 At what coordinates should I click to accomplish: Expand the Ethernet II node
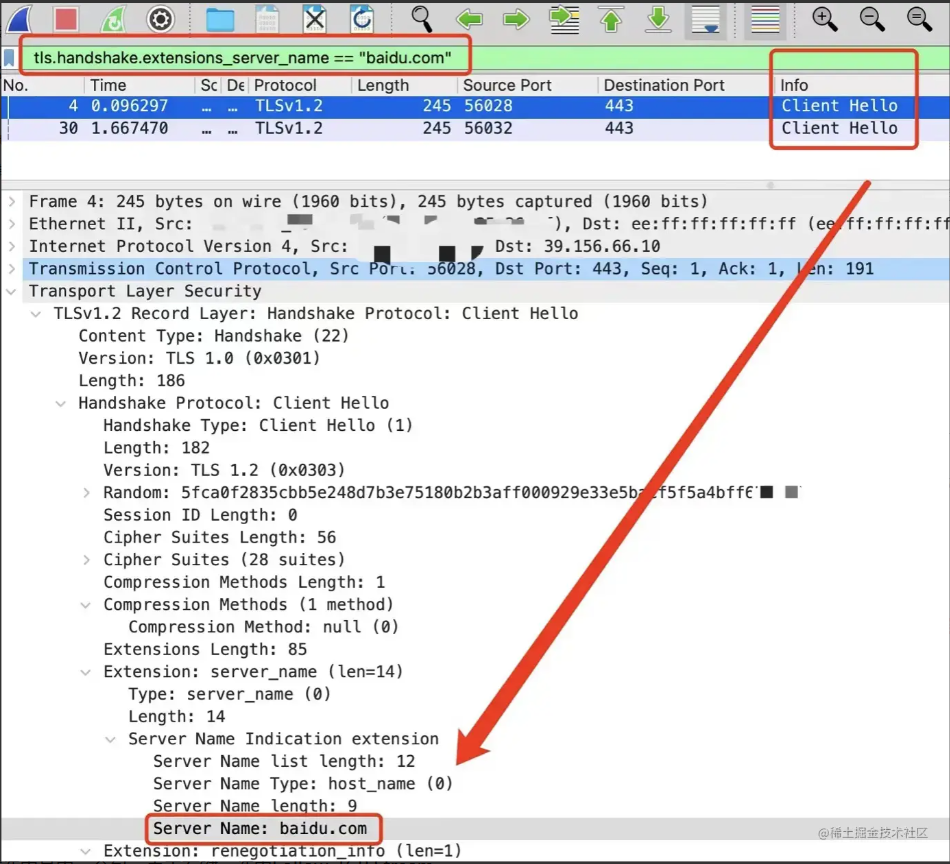[12, 224]
